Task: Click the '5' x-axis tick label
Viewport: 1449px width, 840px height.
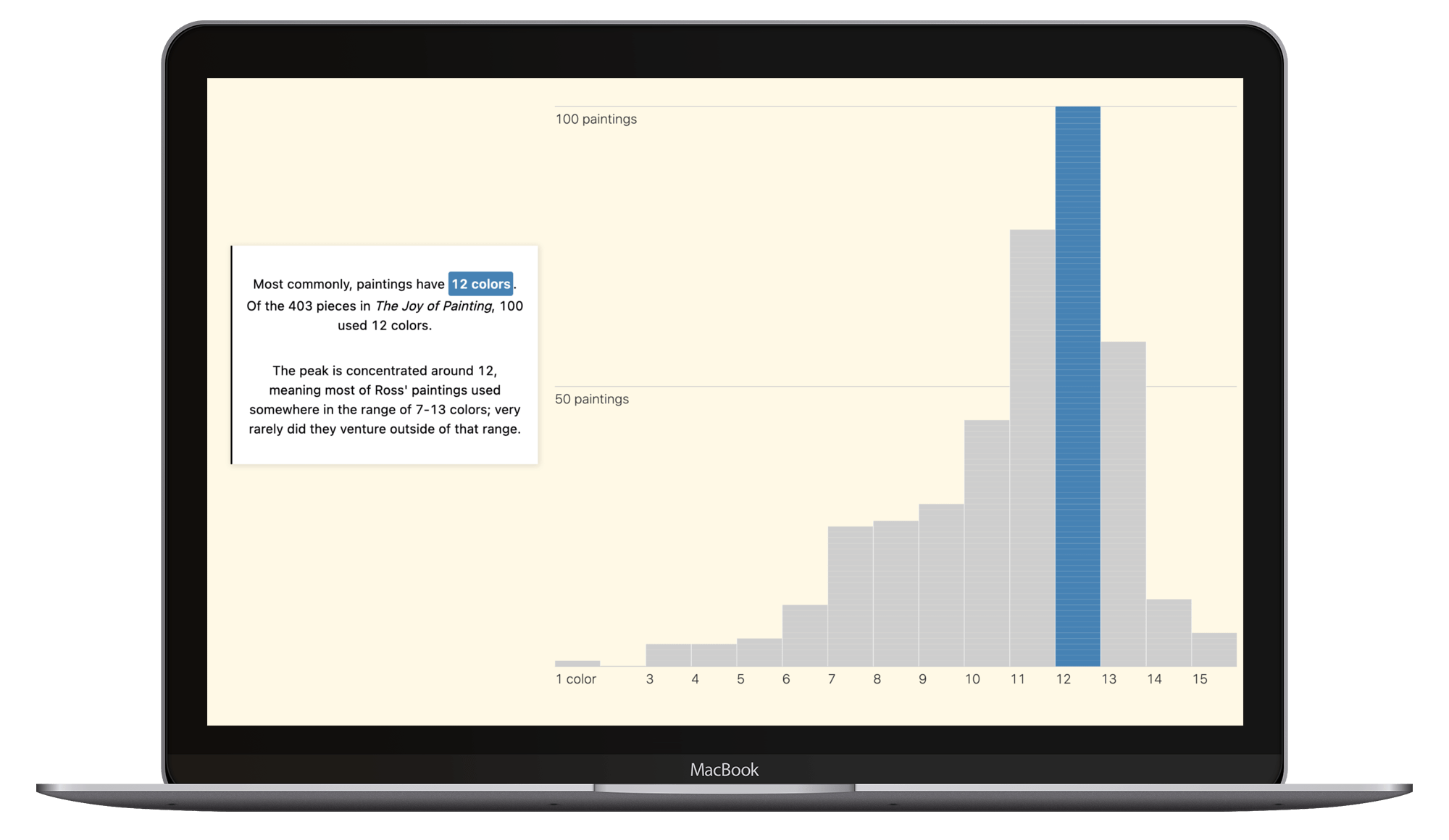Action: 740,679
